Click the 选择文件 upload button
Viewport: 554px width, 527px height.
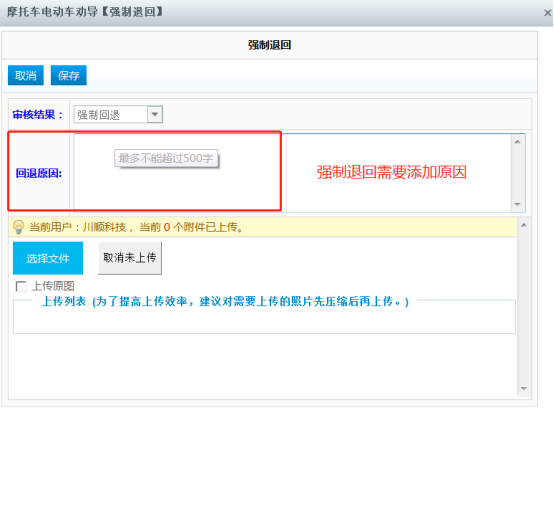(48, 258)
